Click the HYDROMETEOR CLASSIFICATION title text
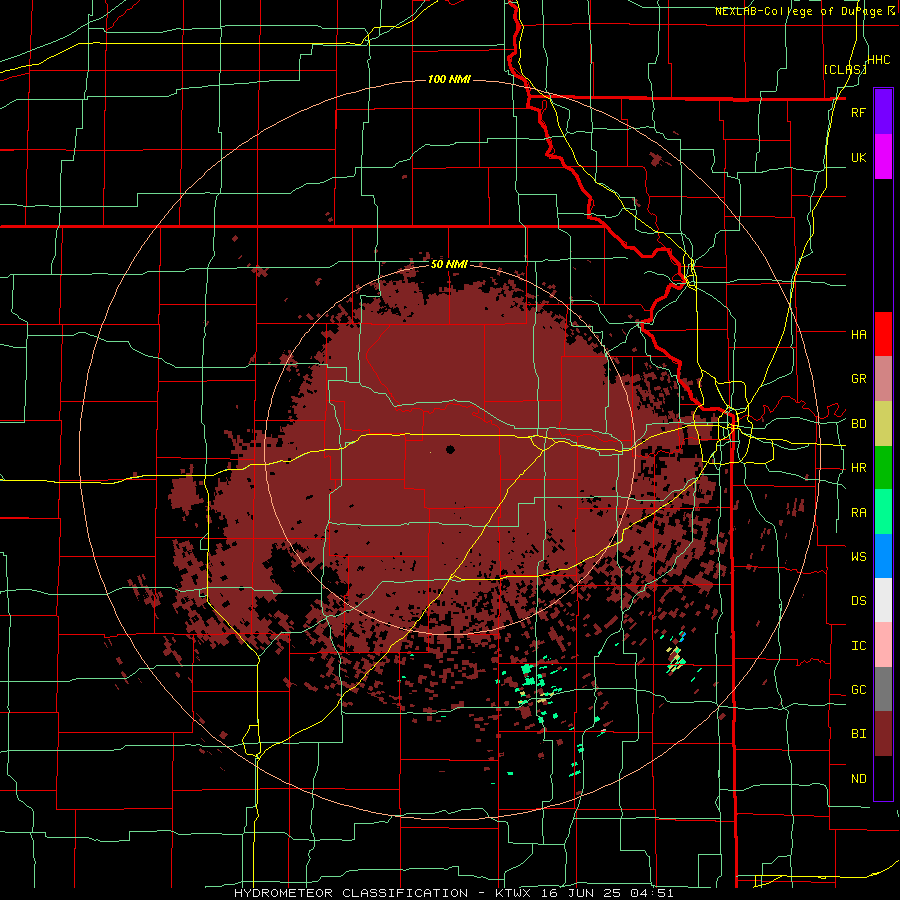Image resolution: width=900 pixels, height=900 pixels. (x=351, y=893)
